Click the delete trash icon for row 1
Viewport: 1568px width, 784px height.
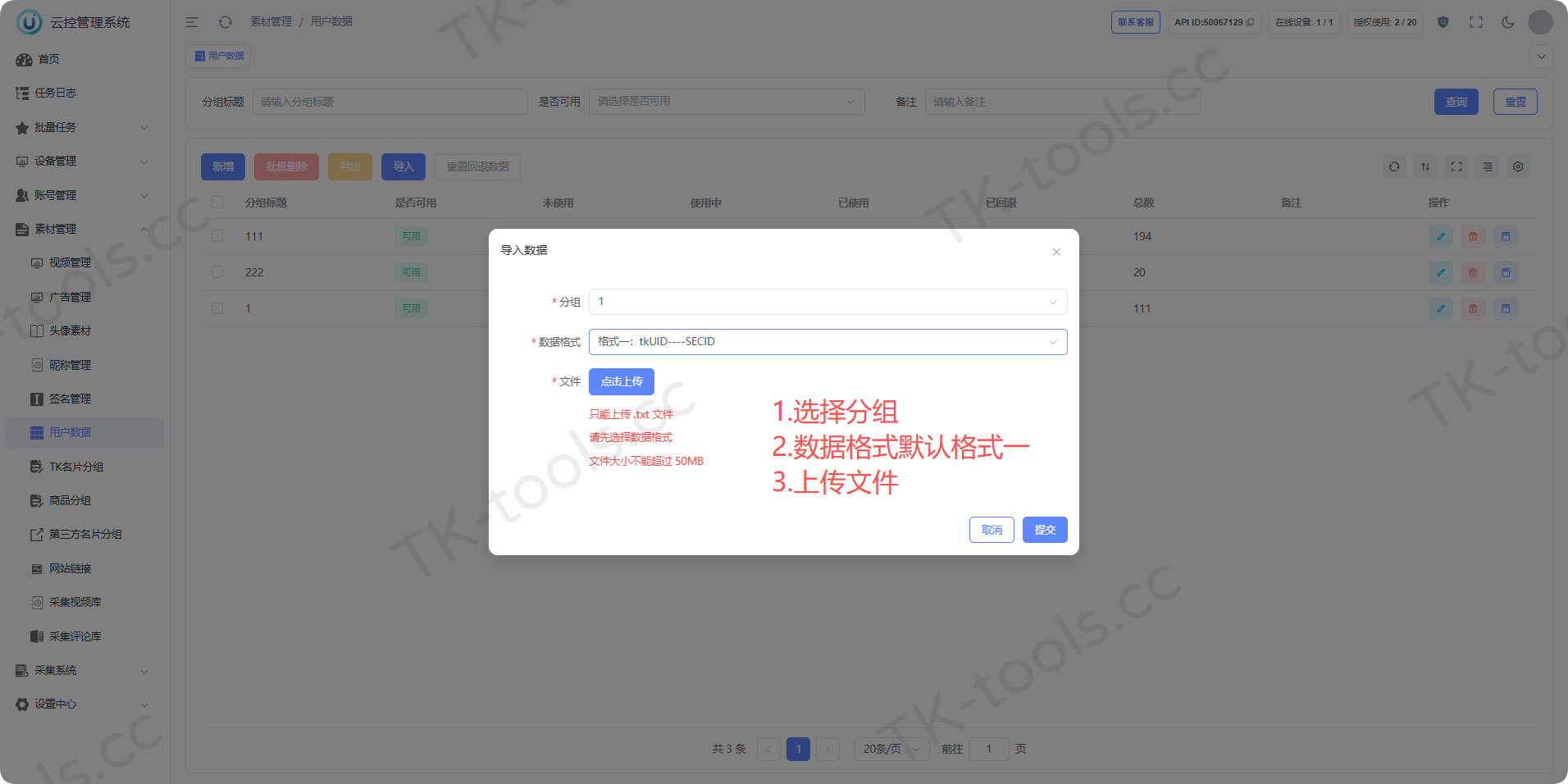point(1473,309)
